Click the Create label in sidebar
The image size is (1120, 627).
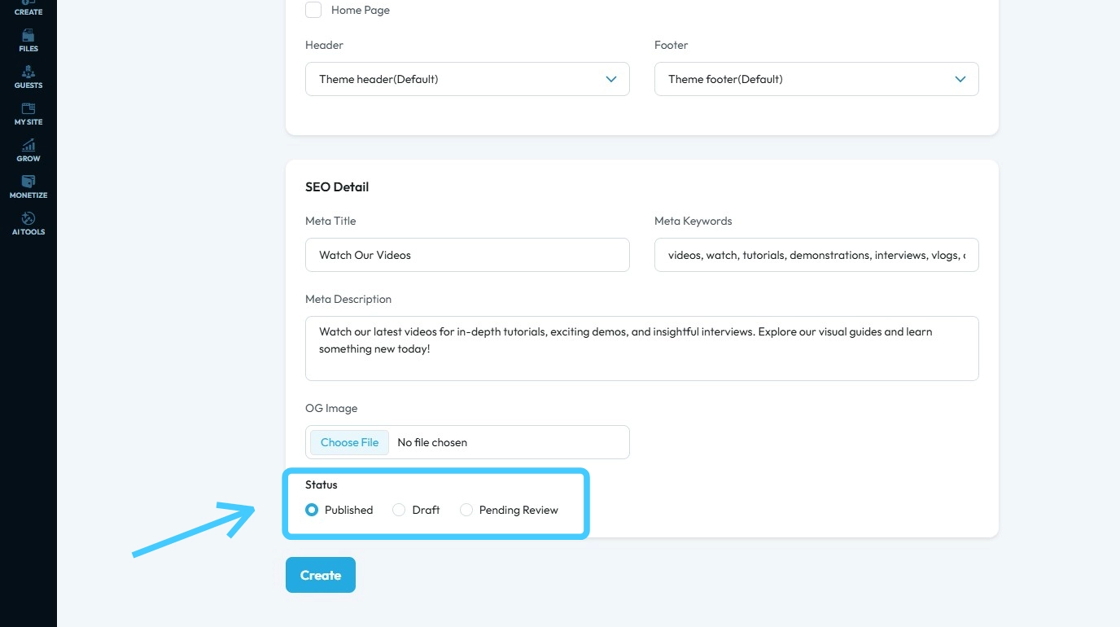coord(28,11)
